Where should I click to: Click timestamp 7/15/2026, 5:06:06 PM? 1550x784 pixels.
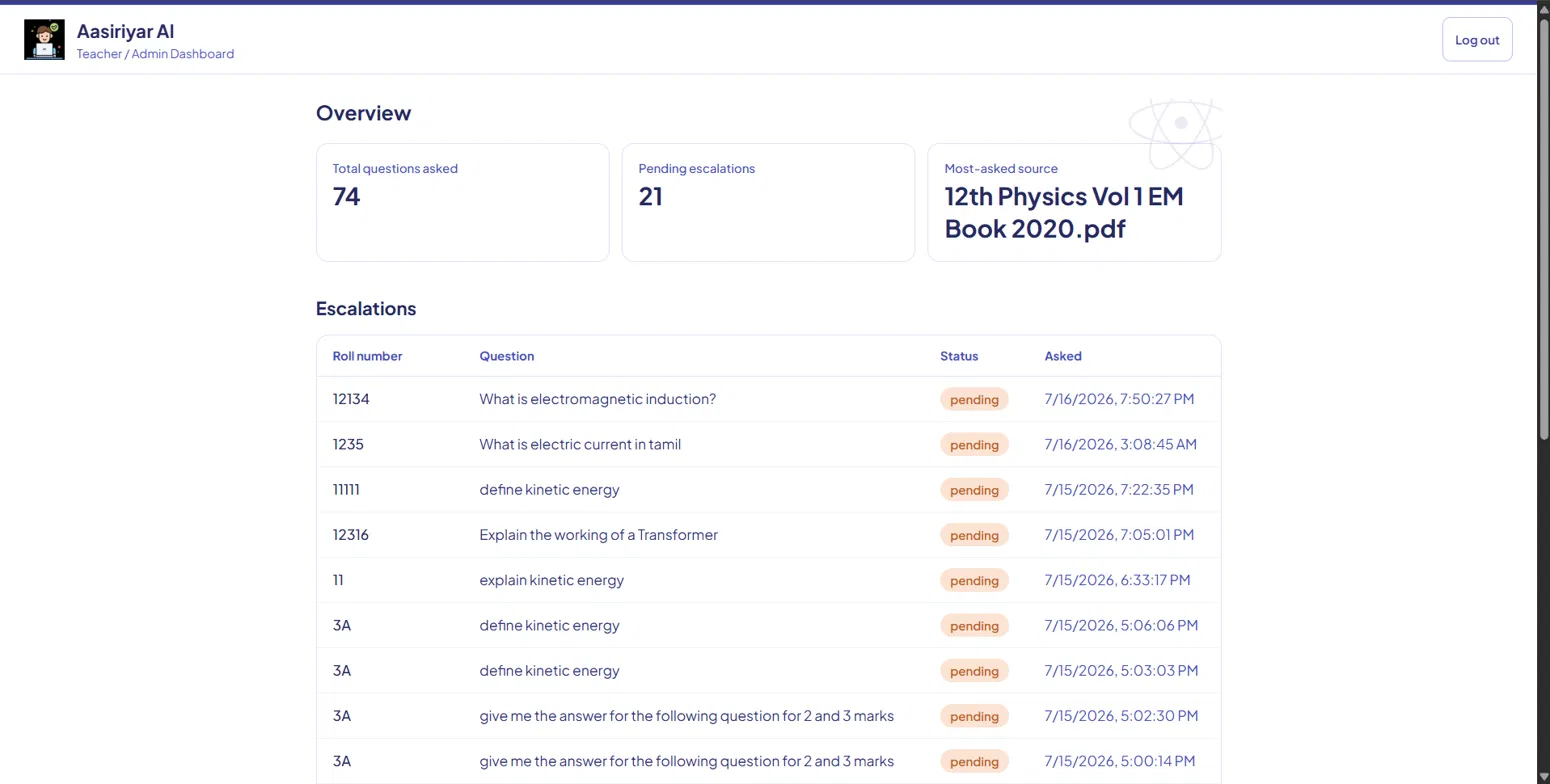tap(1121, 626)
